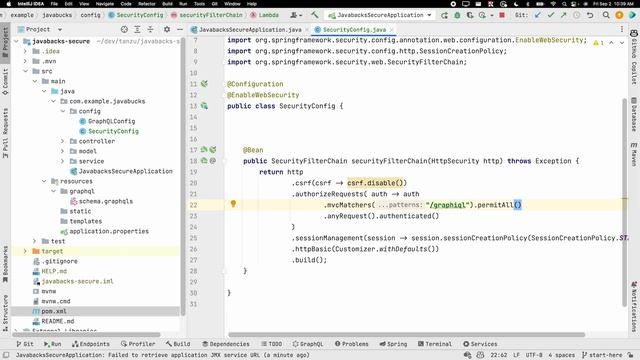Open Search Everywhere magnifier
640x360 pixels.
(x=606, y=15)
